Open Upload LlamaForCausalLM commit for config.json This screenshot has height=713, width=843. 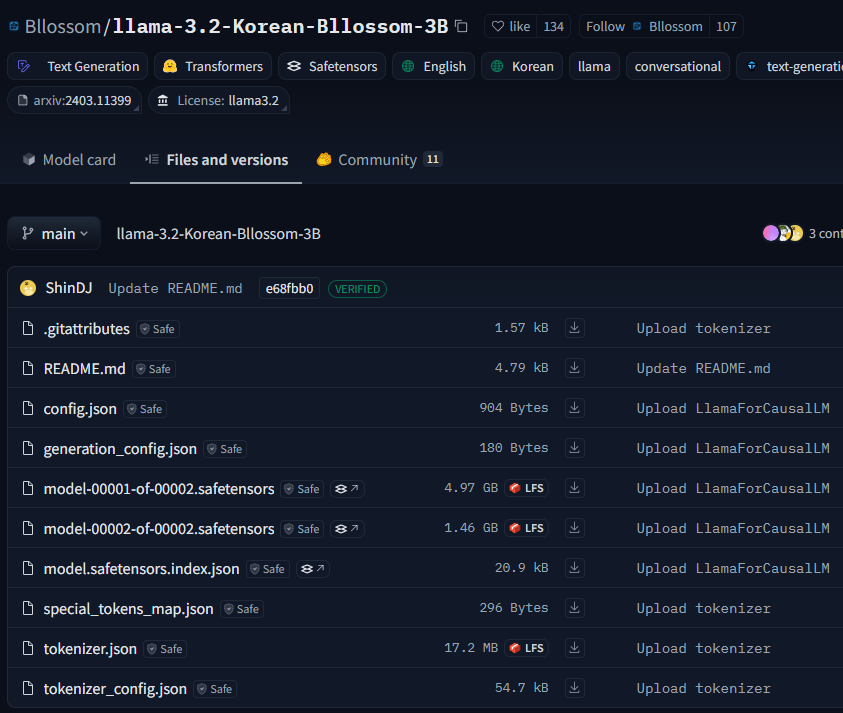tap(733, 409)
